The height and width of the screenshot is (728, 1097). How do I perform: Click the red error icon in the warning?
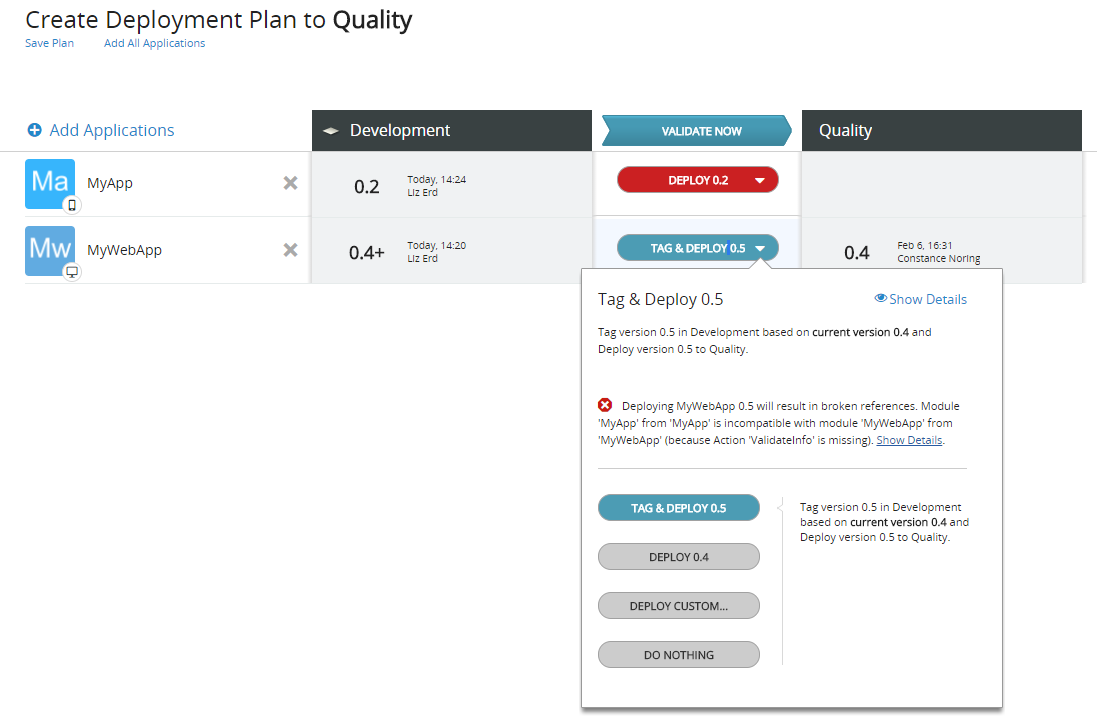click(x=604, y=405)
